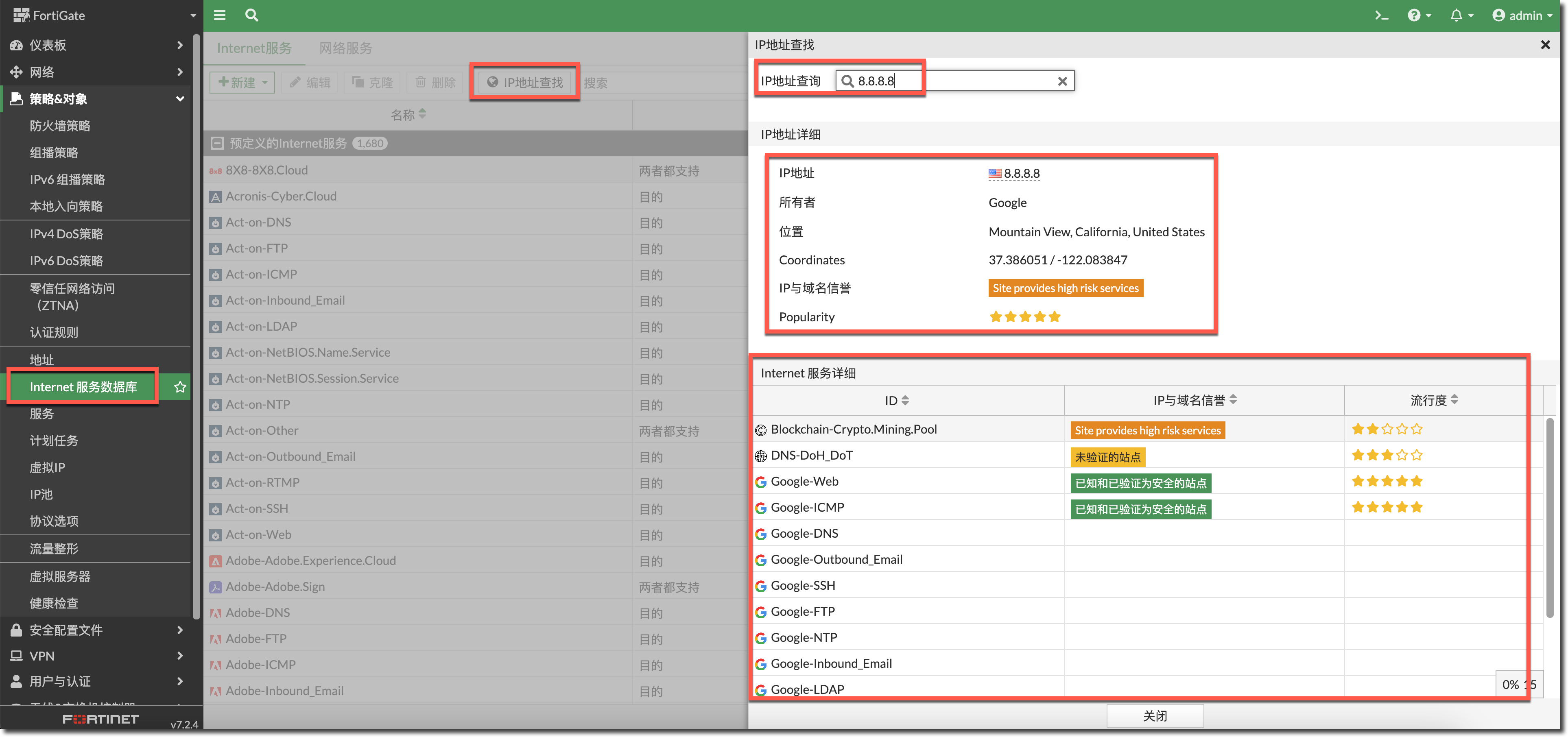Click the top bar search magnifier

251,15
